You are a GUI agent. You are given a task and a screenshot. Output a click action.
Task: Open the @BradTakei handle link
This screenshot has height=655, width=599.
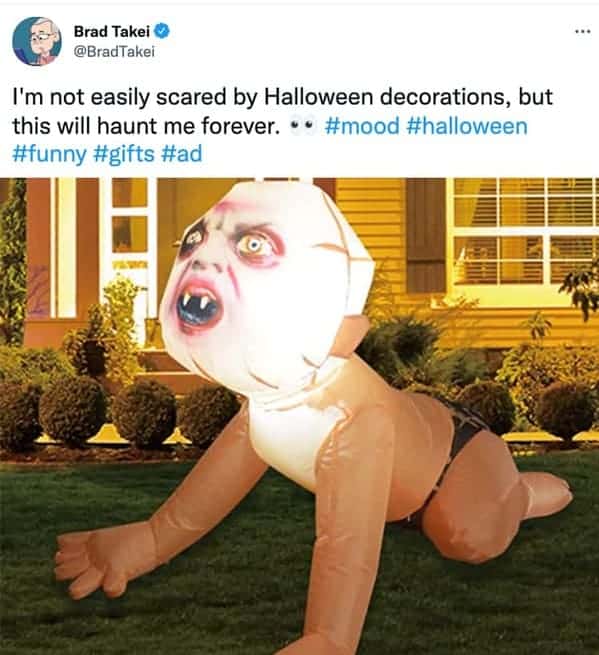[114, 51]
